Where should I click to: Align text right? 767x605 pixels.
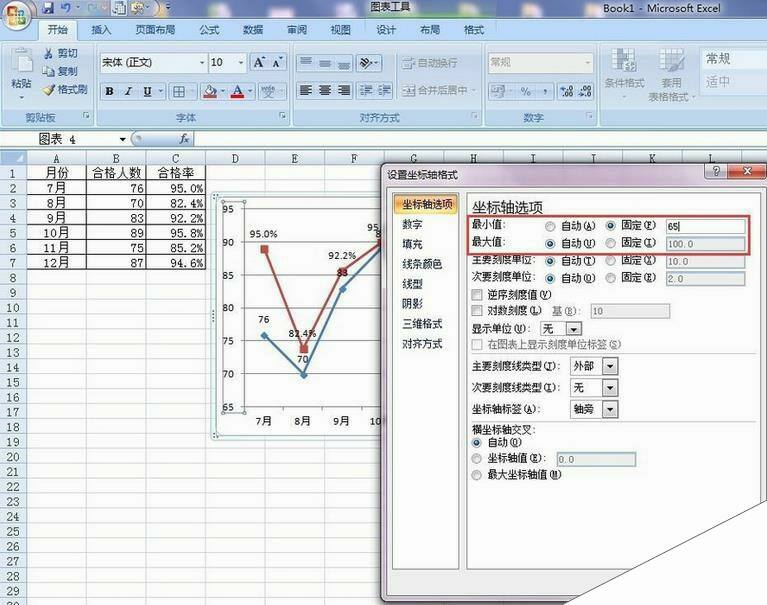point(344,90)
